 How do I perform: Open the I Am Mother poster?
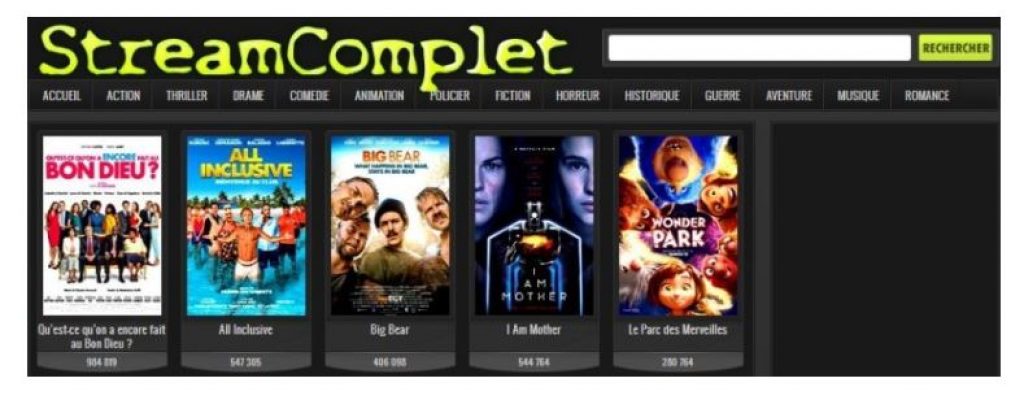pyautogui.click(x=534, y=225)
